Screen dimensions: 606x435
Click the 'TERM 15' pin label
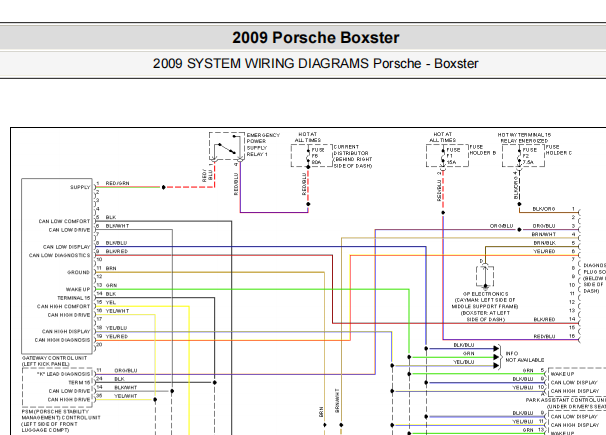click(79, 382)
